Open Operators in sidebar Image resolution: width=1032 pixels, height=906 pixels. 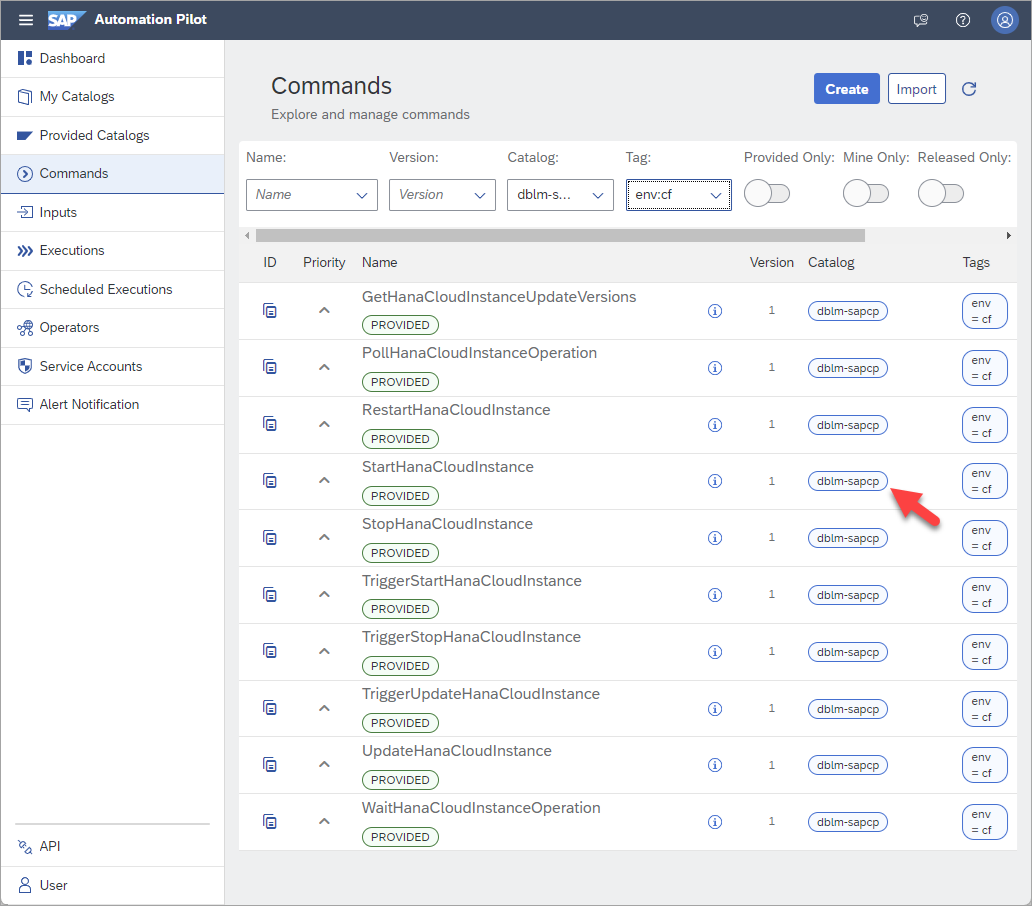tap(113, 328)
